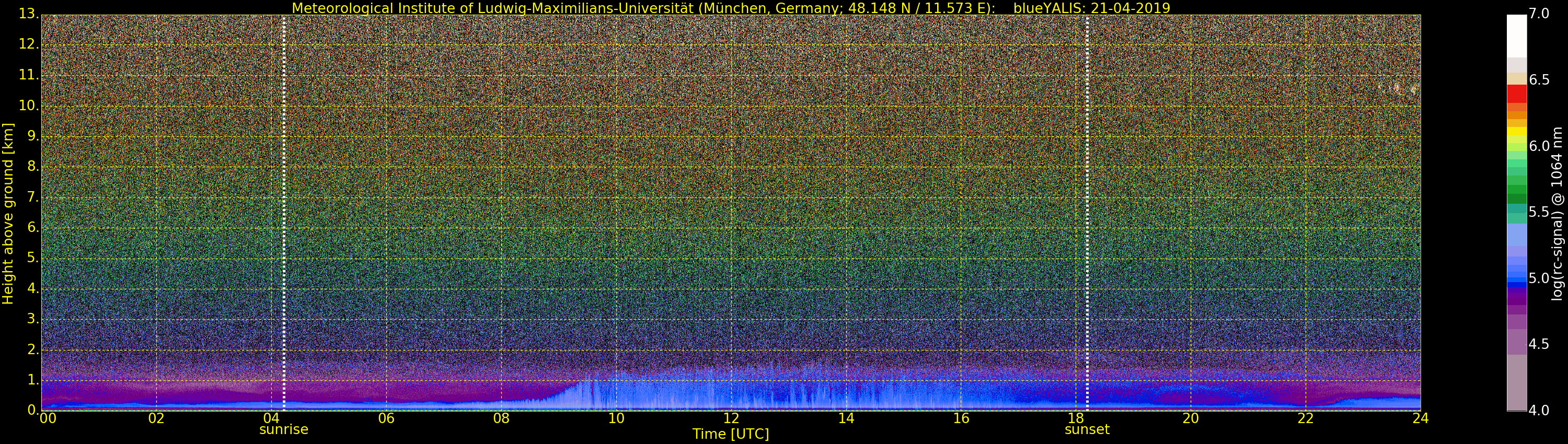Click the 'sunrise' label below the time axis
This screenshot has height=444, width=1568.
click(x=284, y=429)
